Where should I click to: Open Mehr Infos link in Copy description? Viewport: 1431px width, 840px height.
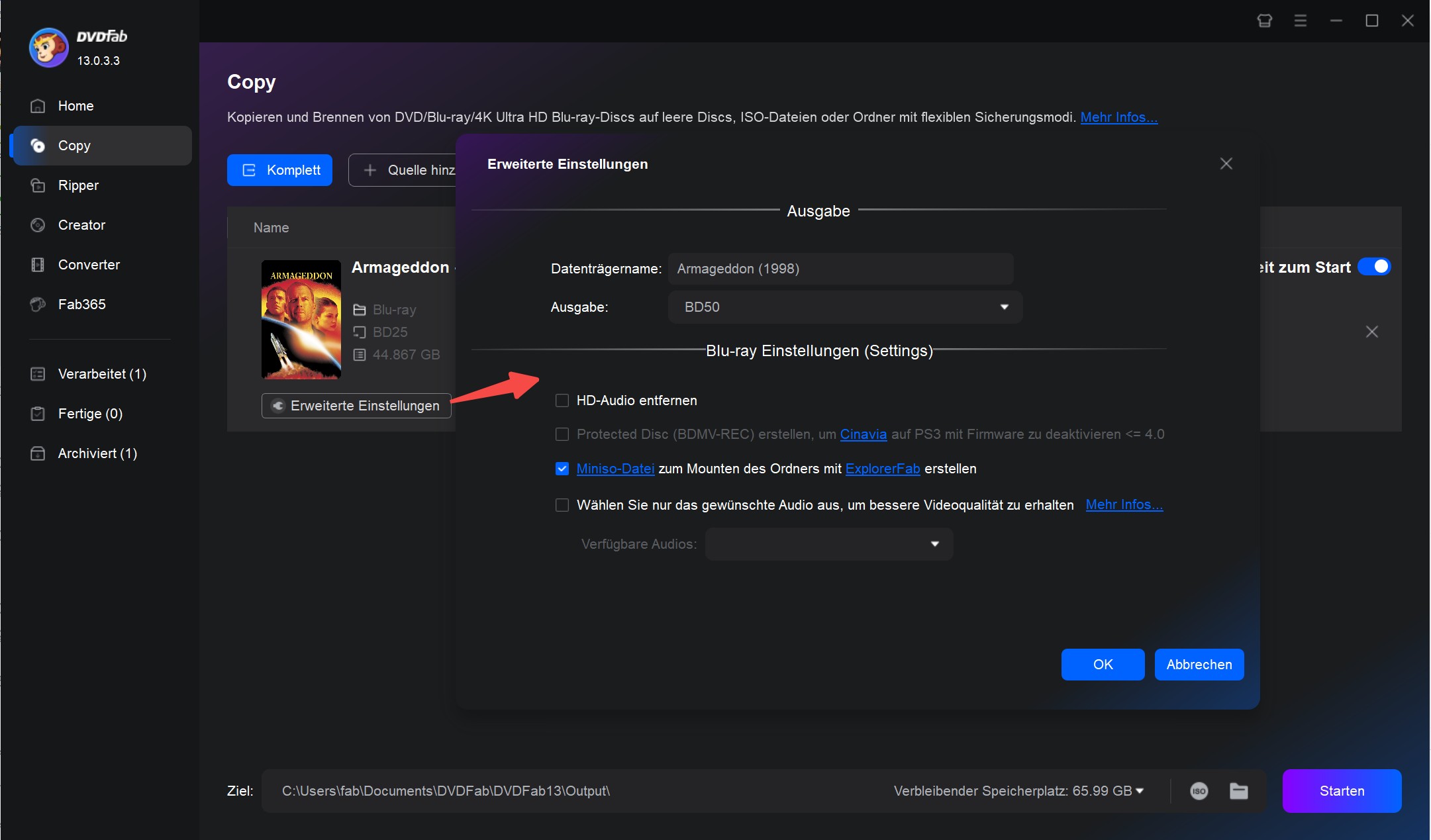tap(1119, 117)
